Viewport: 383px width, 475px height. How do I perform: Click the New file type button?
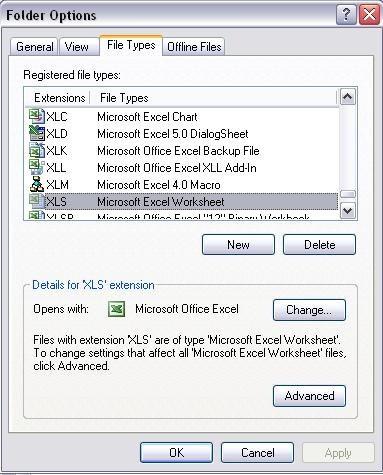(x=238, y=245)
